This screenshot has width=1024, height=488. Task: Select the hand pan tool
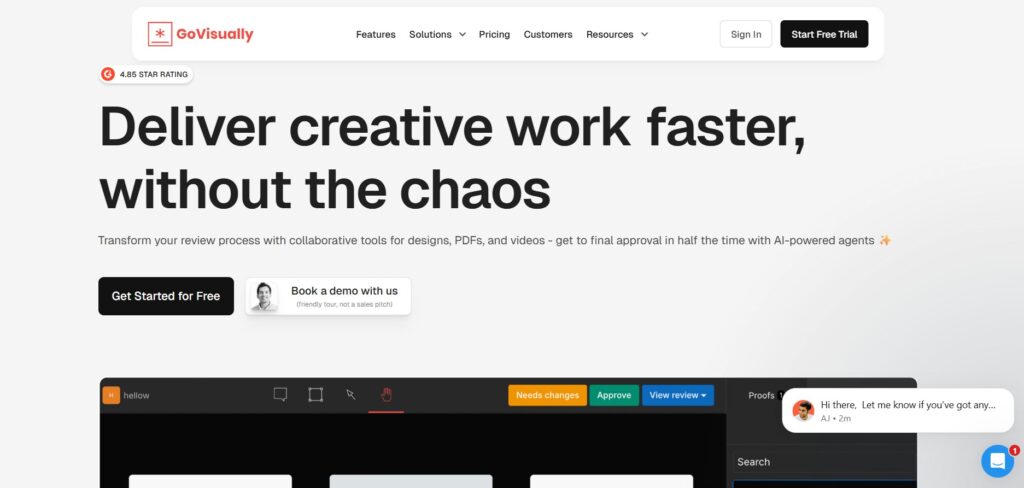(x=386, y=395)
